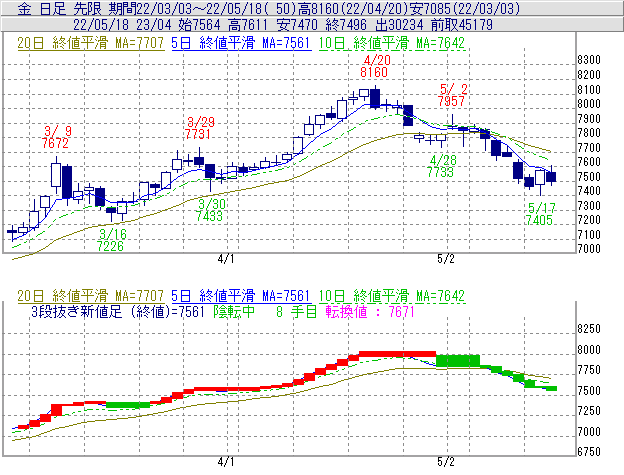Click the 安7085(22/03/03) header value

[464, 9]
